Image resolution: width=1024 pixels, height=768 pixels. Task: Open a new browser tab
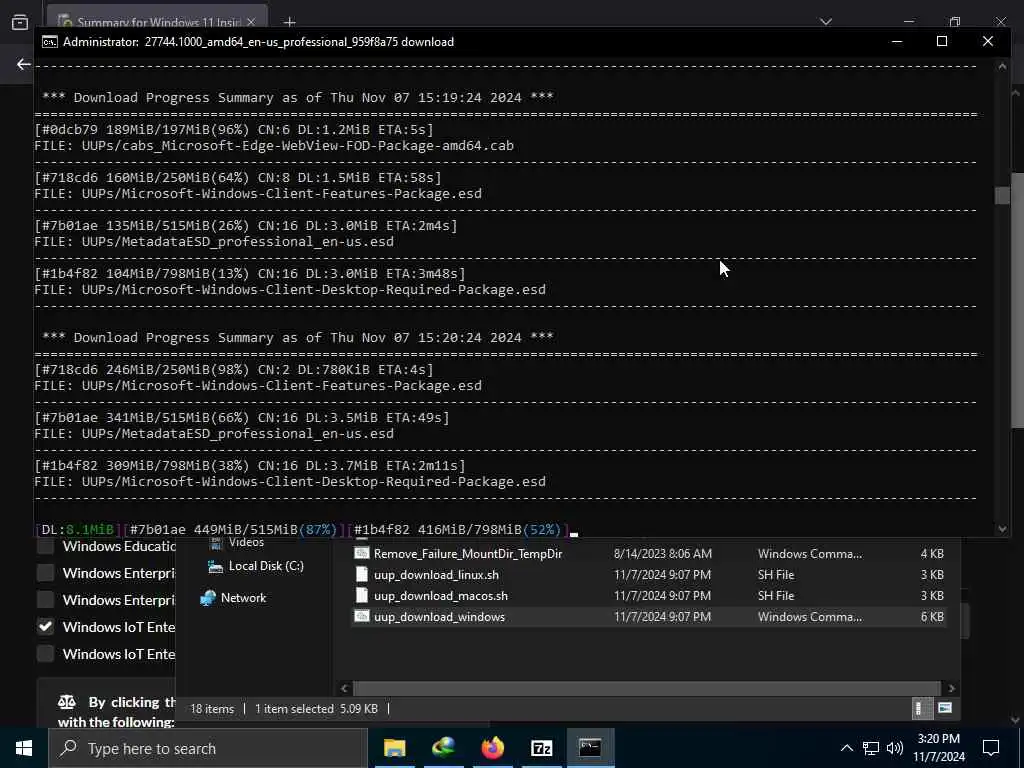pos(289,22)
